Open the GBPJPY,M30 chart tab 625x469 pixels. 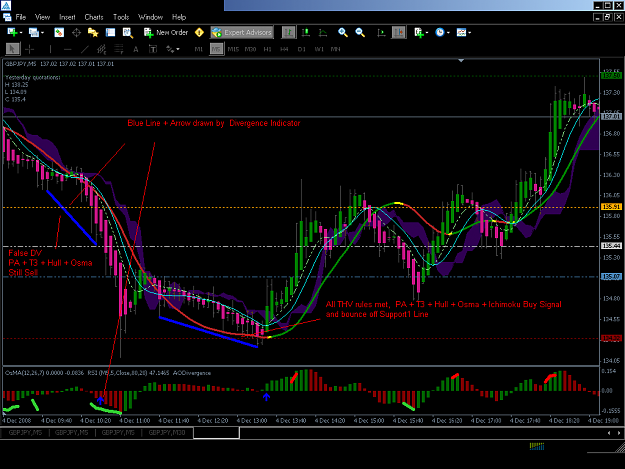point(167,433)
